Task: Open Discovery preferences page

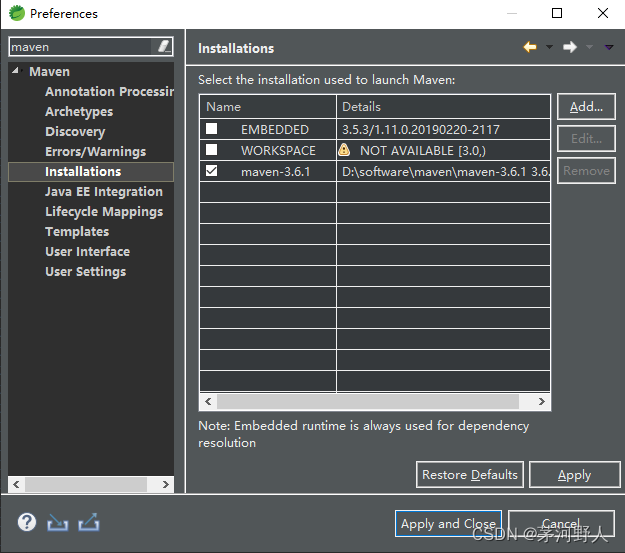Action: coord(75,132)
